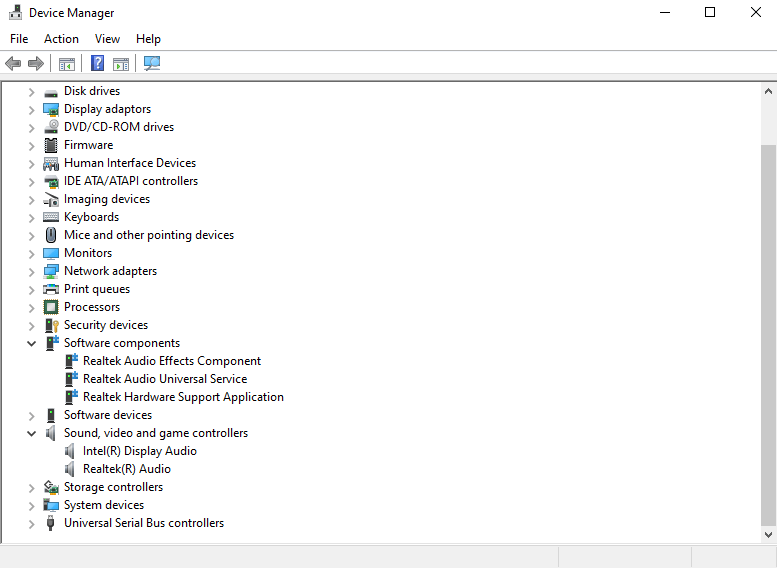Select the Realtek(R) Audio device label

coord(127,469)
